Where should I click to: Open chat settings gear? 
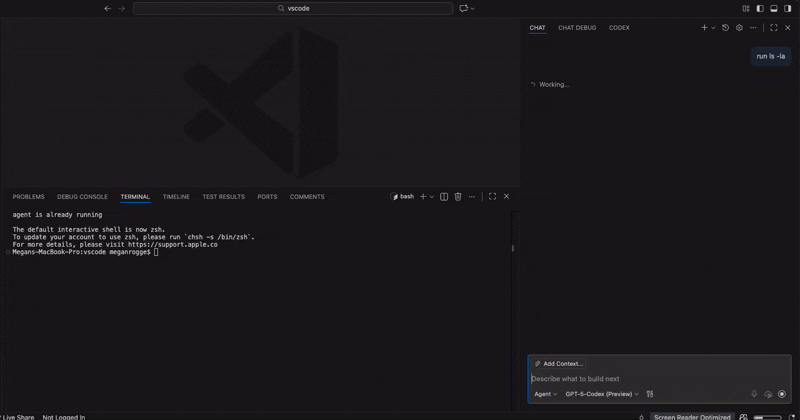coord(739,28)
